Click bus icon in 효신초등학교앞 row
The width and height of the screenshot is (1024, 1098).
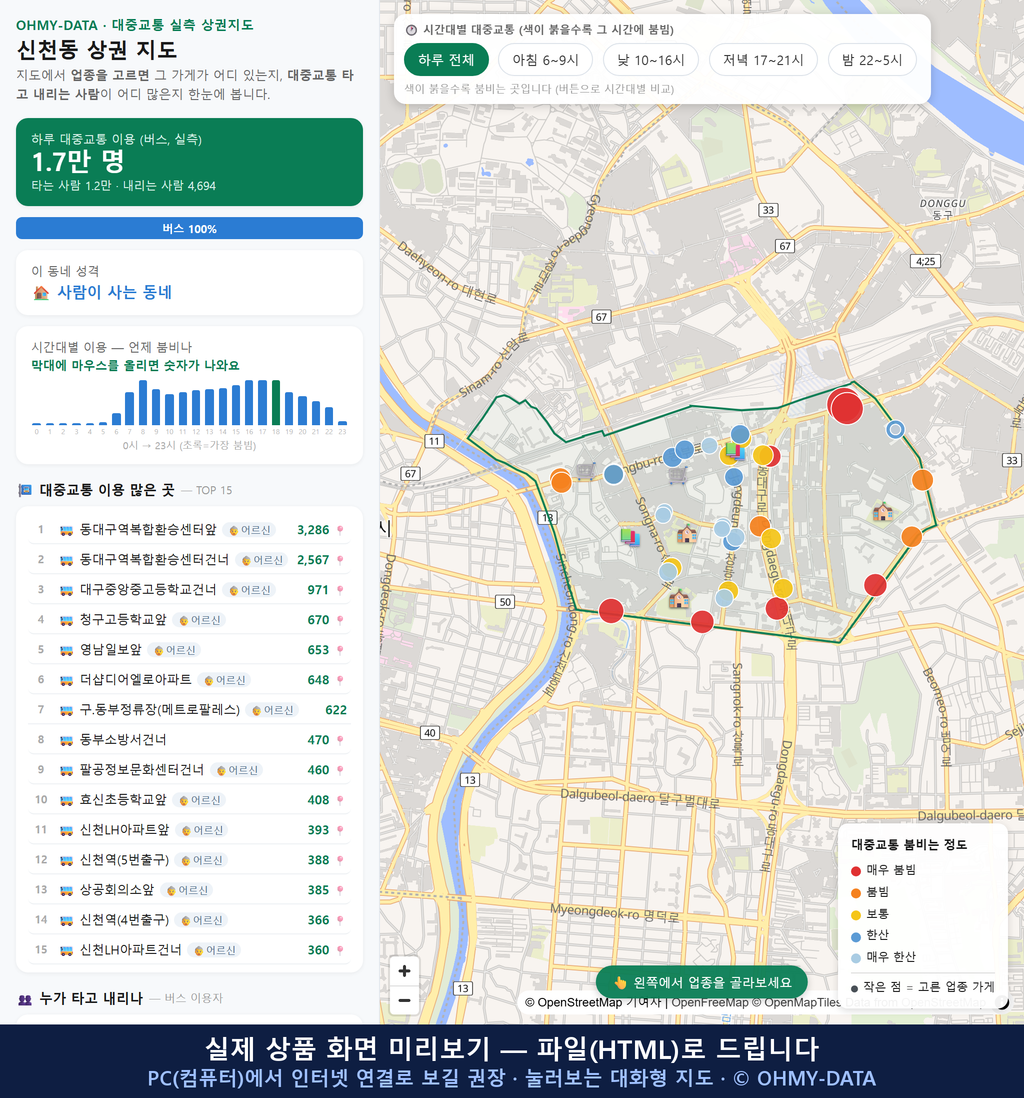67,800
